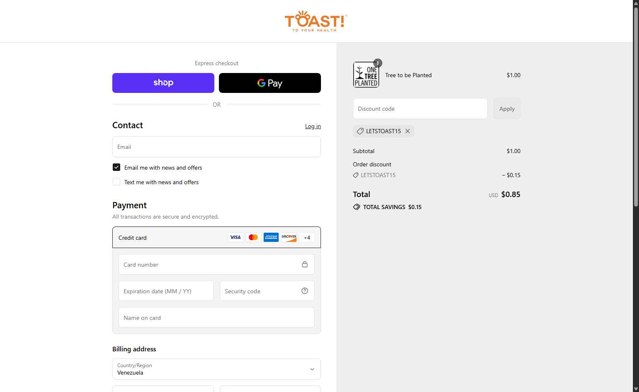Open the Security code help icon
This screenshot has width=639, height=392.
click(x=304, y=291)
